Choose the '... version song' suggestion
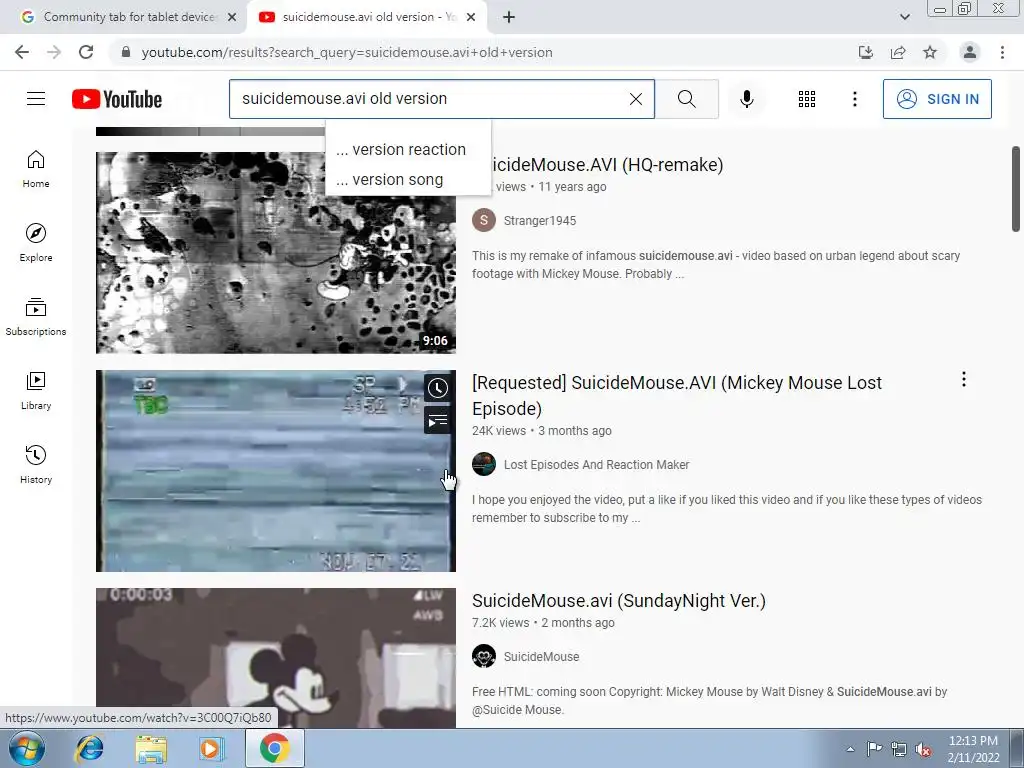 point(408,180)
